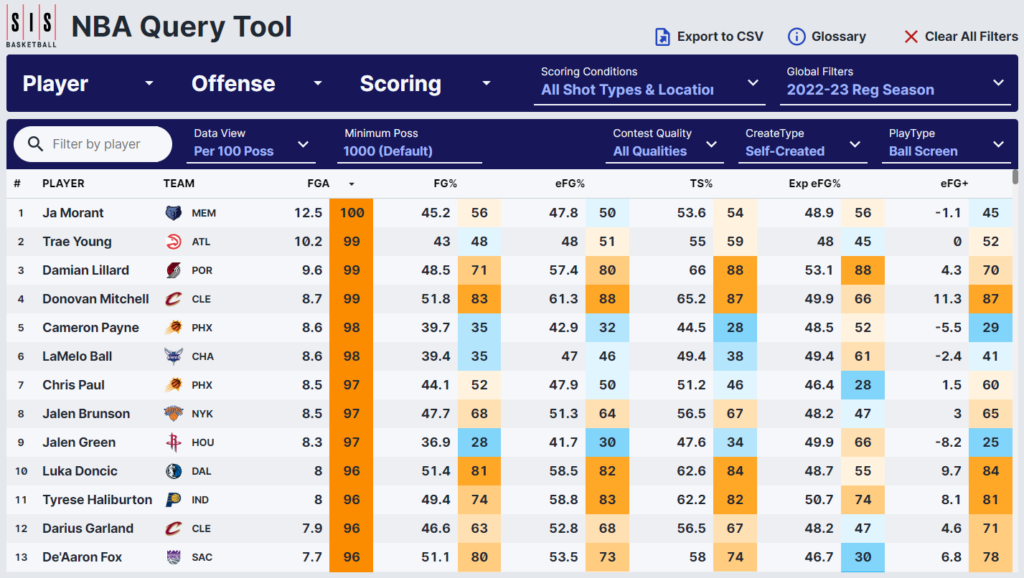
Task: Click Suns logo in Cameron Payne row
Action: tap(173, 328)
